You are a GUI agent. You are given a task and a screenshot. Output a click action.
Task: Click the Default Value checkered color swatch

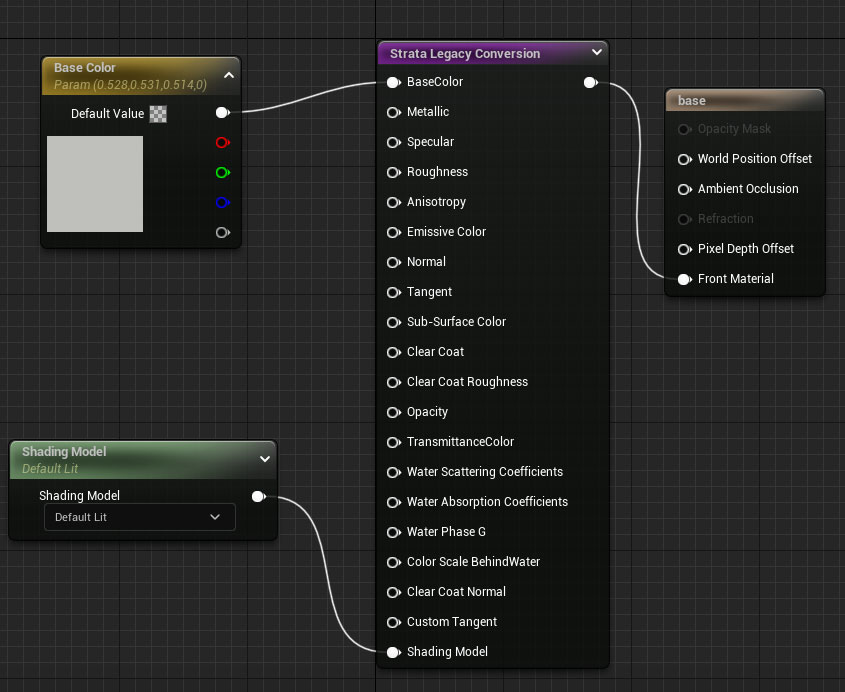[158, 114]
